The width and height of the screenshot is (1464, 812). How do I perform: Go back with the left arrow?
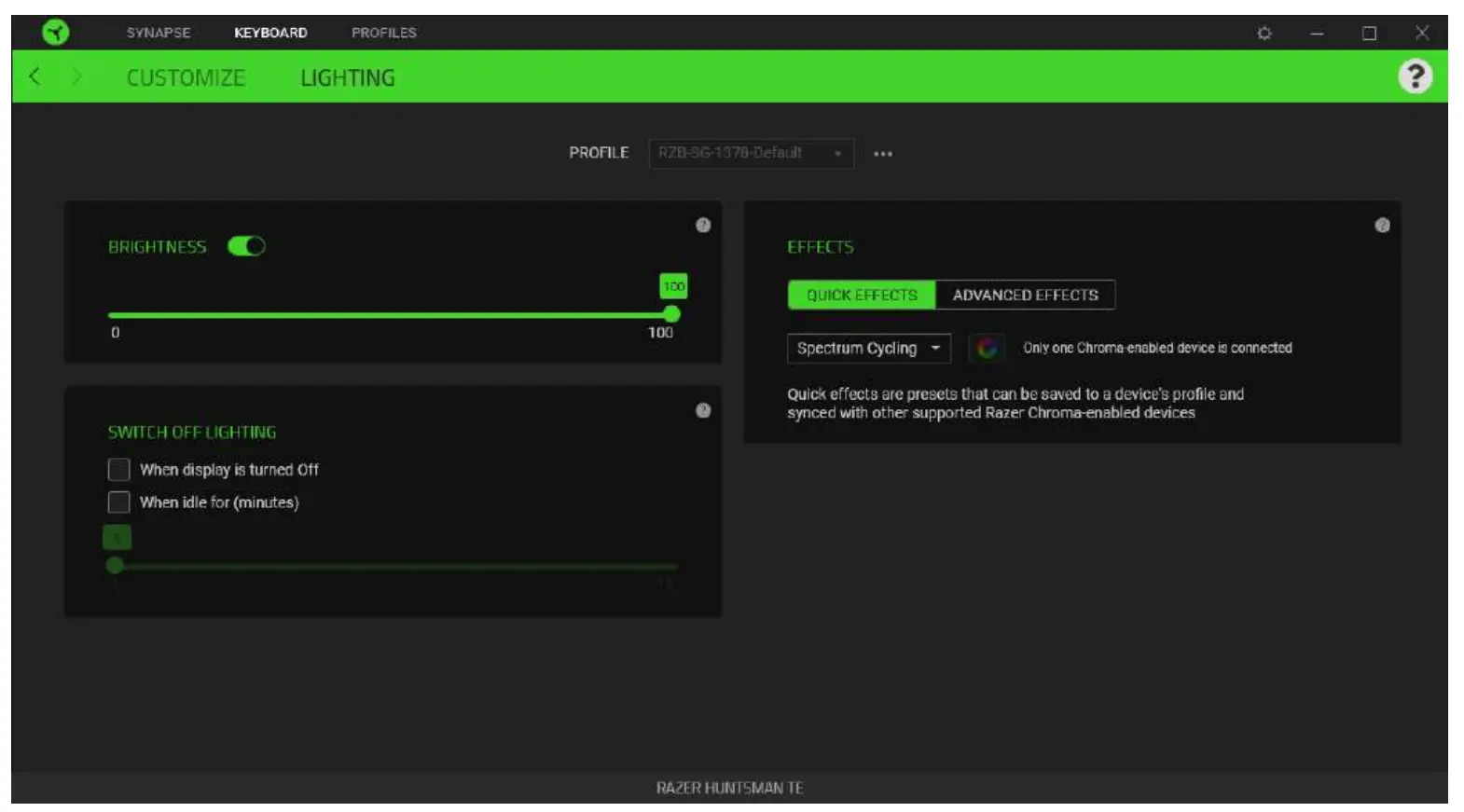(35, 76)
